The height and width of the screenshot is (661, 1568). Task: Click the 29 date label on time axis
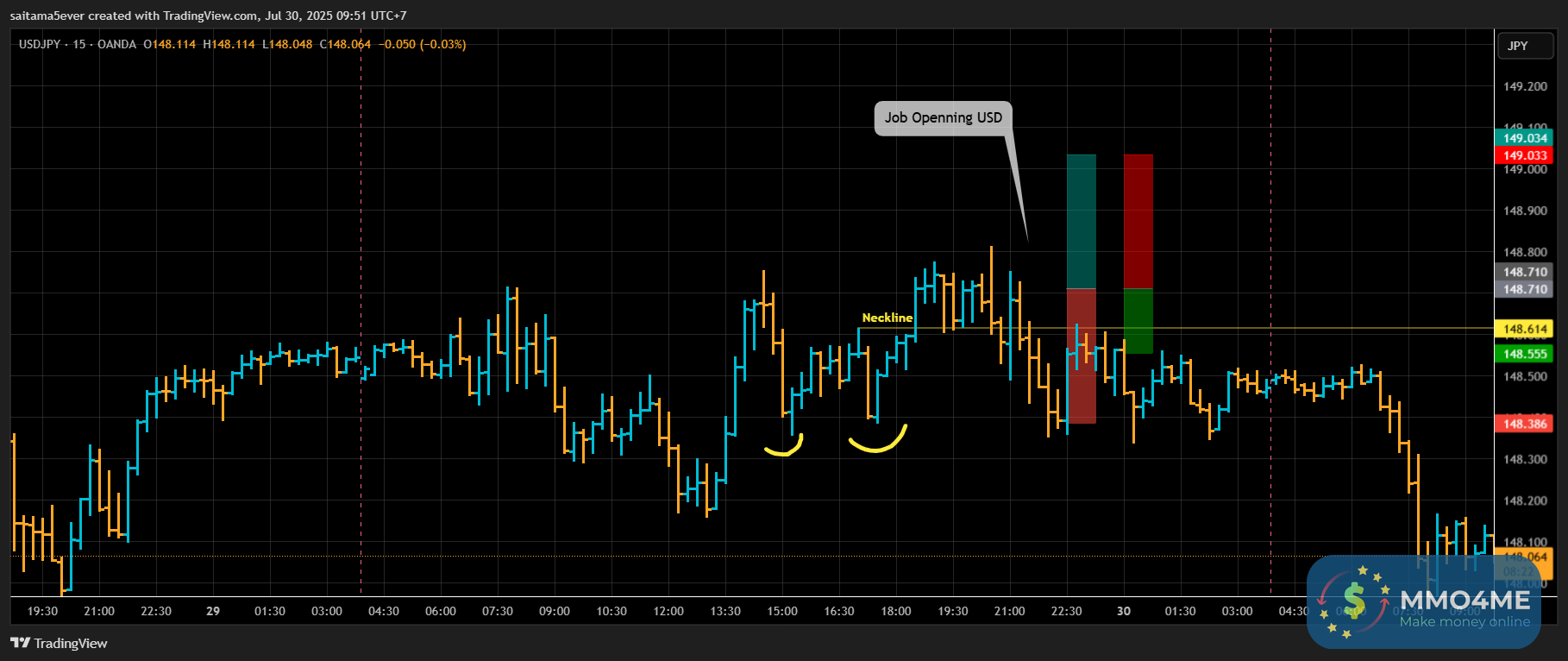(213, 611)
